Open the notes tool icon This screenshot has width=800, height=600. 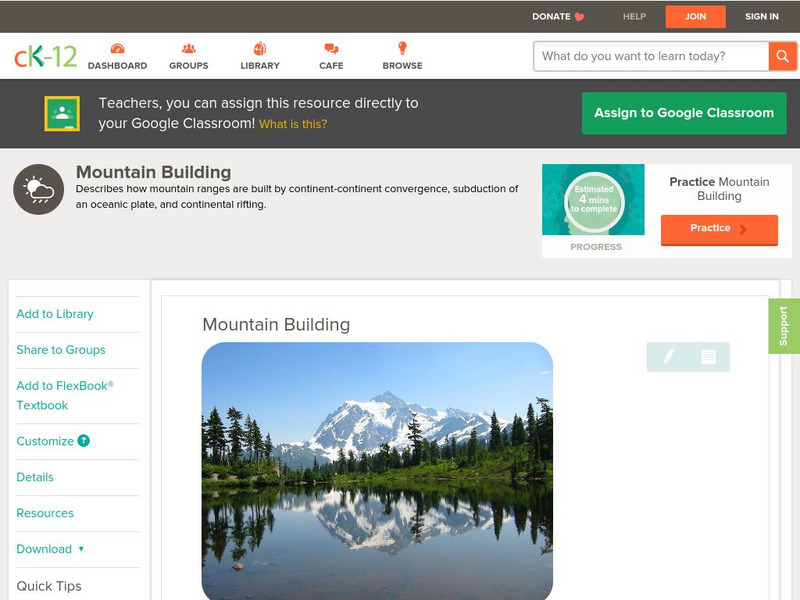coord(708,357)
